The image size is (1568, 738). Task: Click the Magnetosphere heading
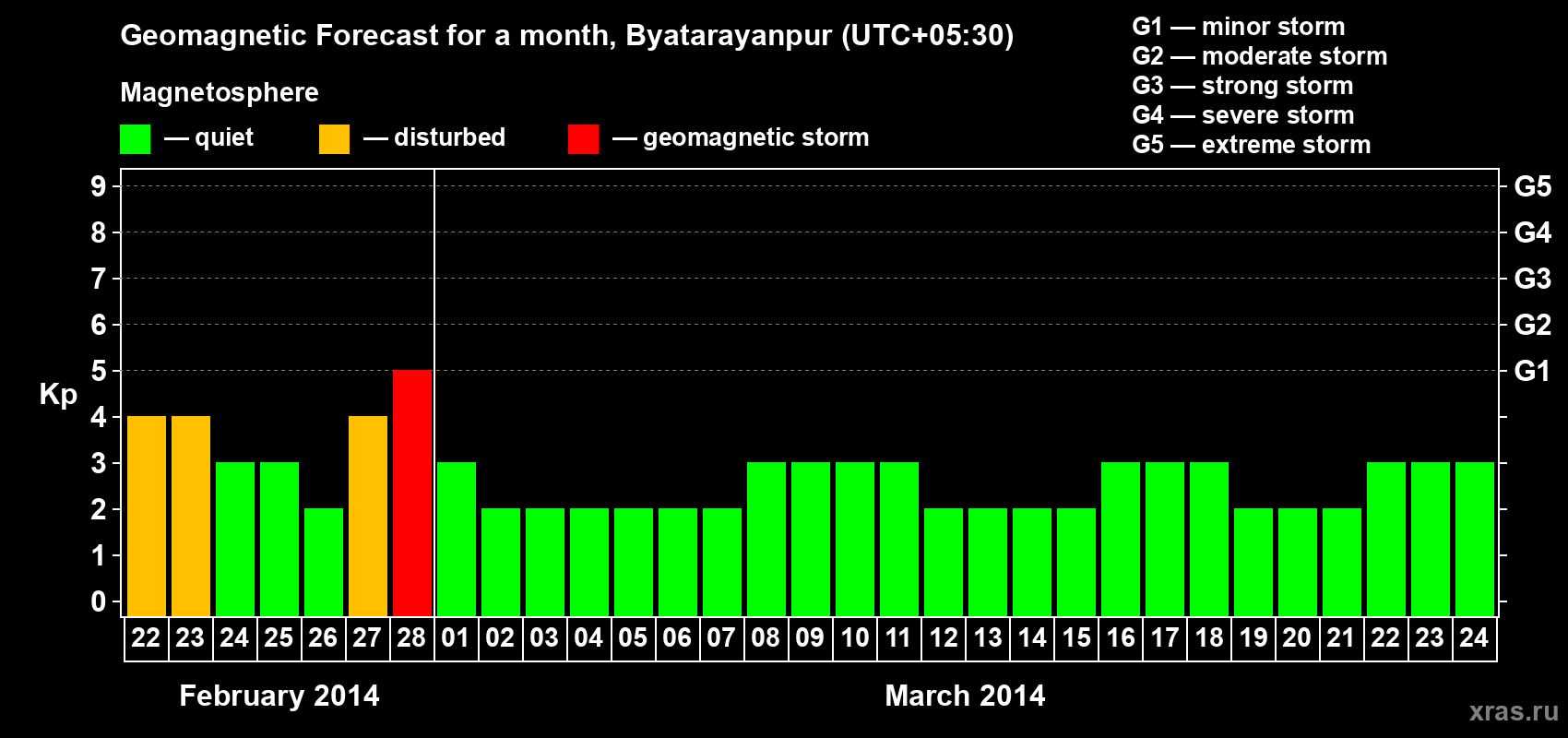pos(220,92)
